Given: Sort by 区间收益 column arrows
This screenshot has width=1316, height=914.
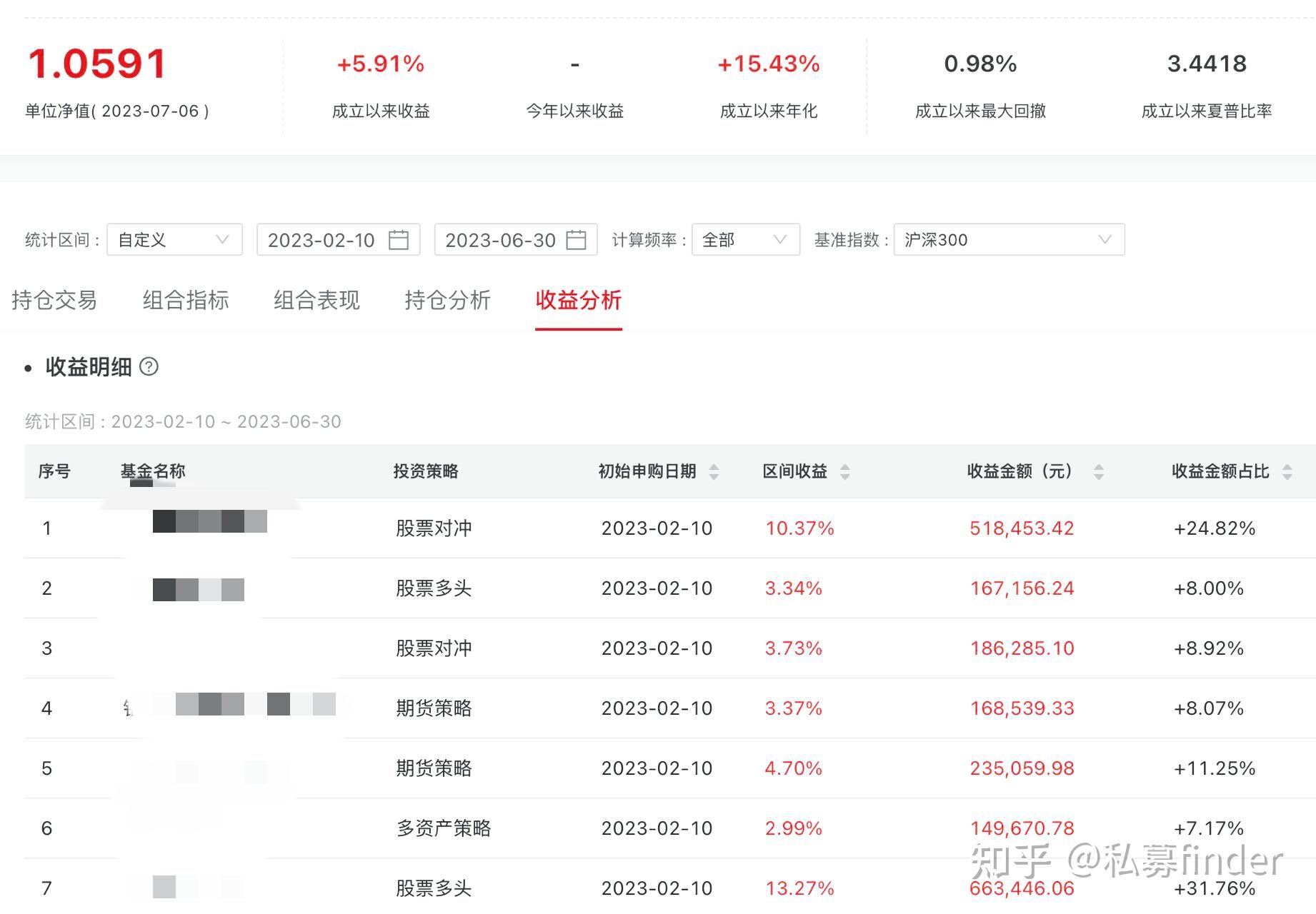Looking at the screenshot, I should [x=844, y=471].
